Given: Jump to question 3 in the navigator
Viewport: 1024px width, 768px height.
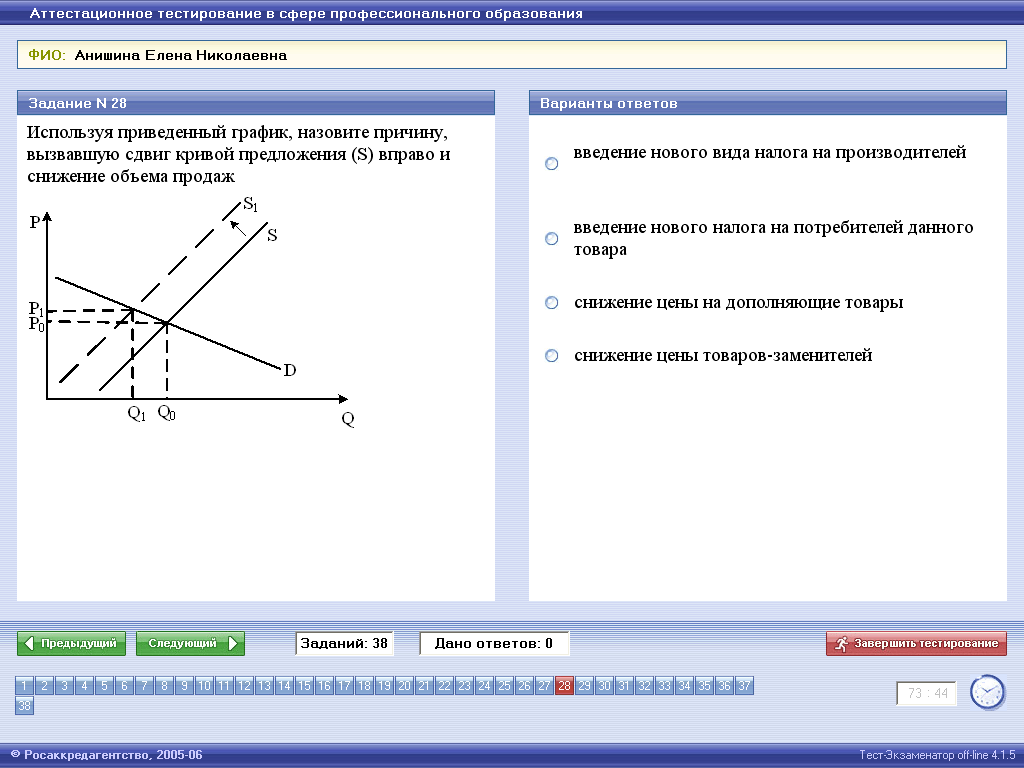Looking at the screenshot, I should coord(64,686).
